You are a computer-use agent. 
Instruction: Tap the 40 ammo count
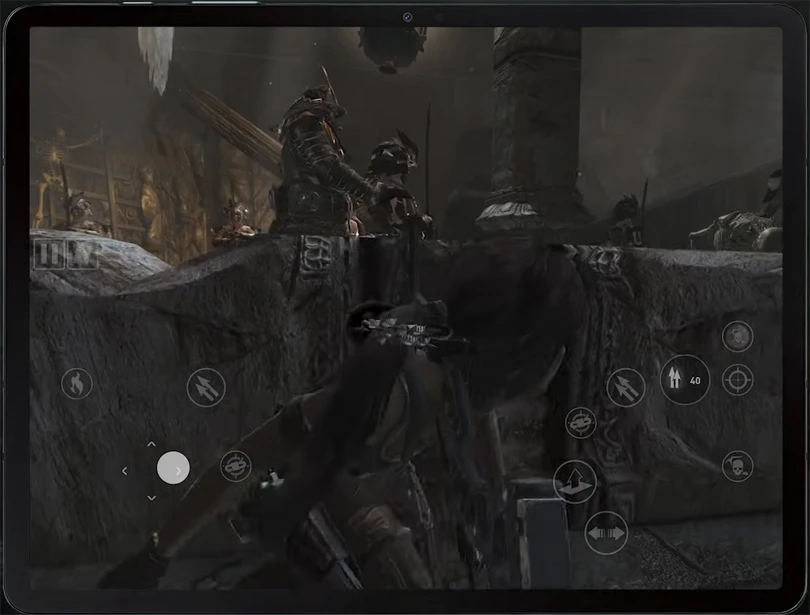point(695,381)
